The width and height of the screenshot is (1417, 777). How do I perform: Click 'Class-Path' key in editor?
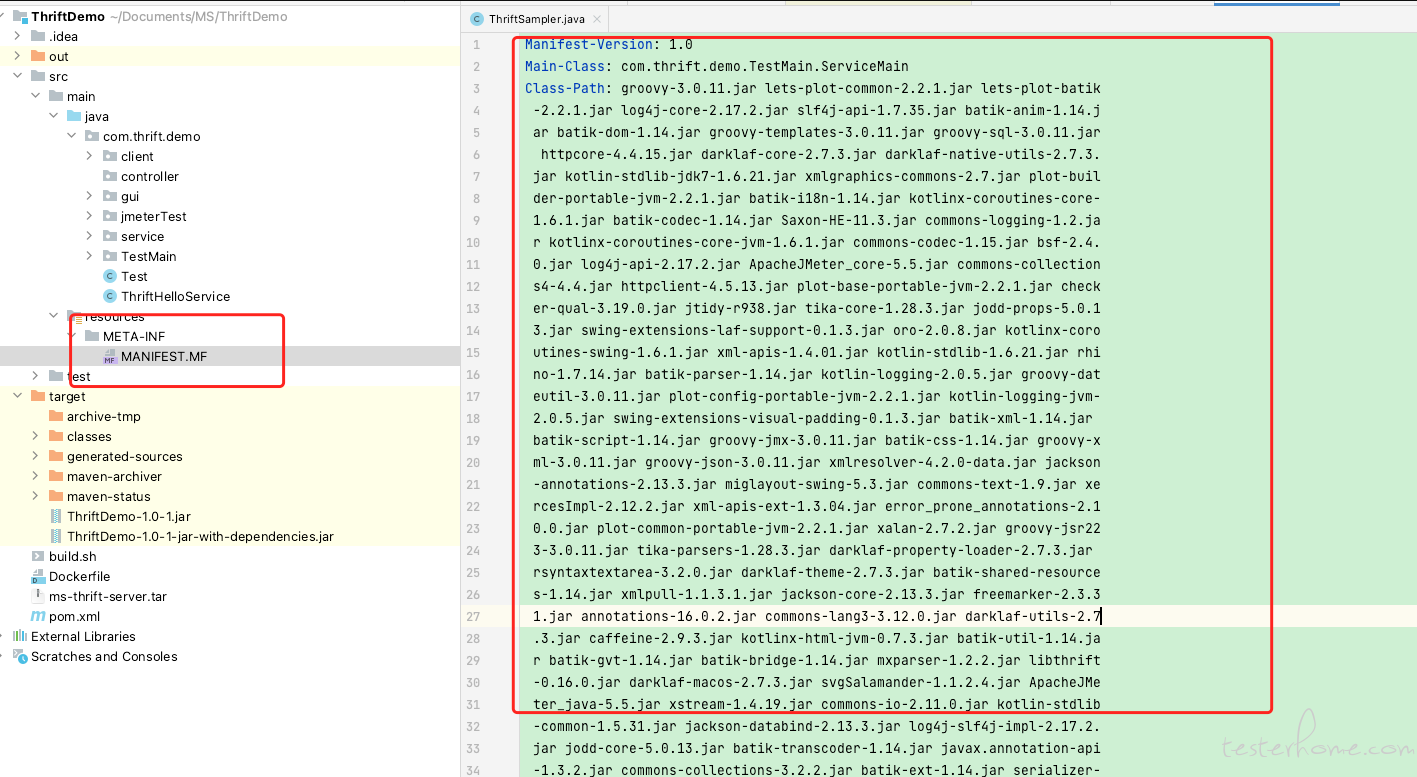tap(565, 88)
